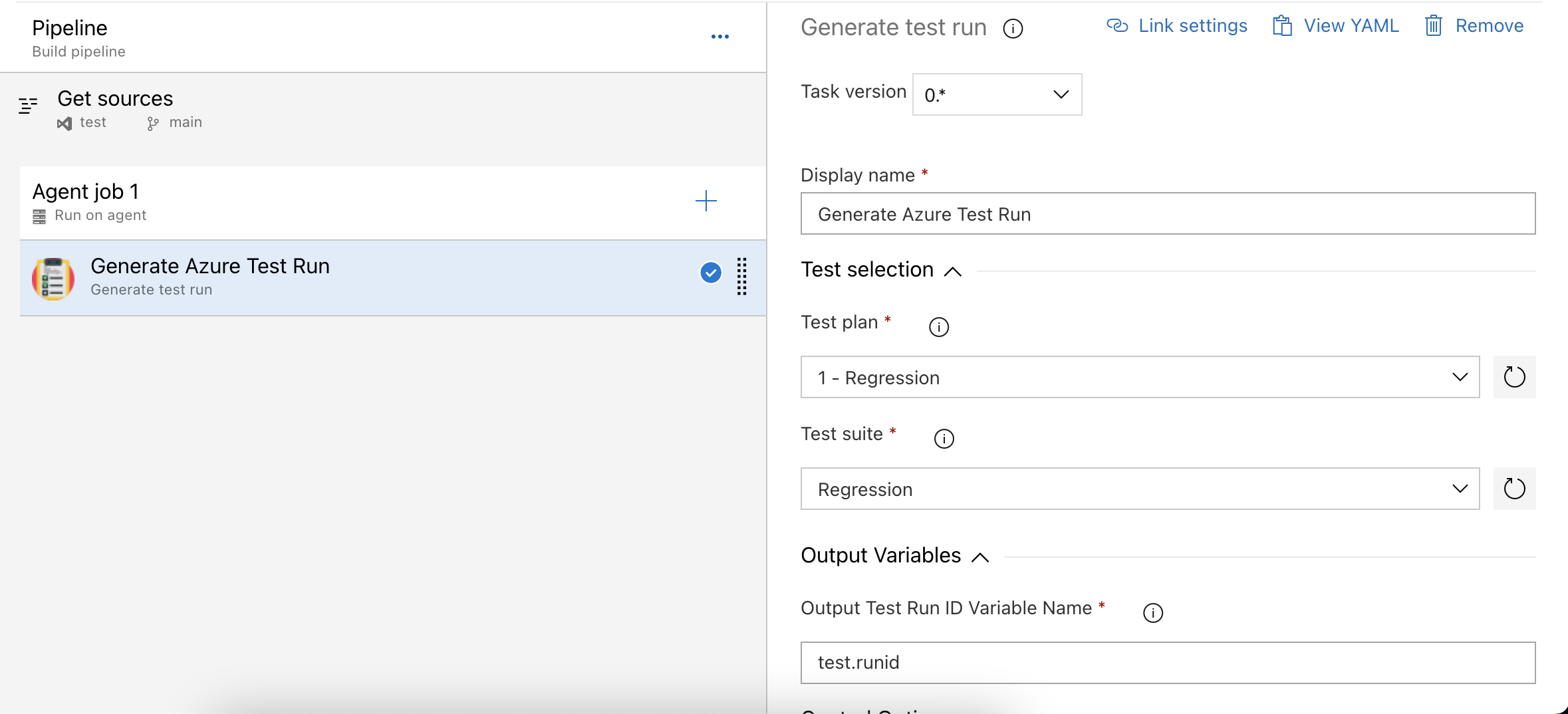Click the Remove trash icon
Image resolution: width=1568 pixels, height=714 pixels.
(1434, 25)
